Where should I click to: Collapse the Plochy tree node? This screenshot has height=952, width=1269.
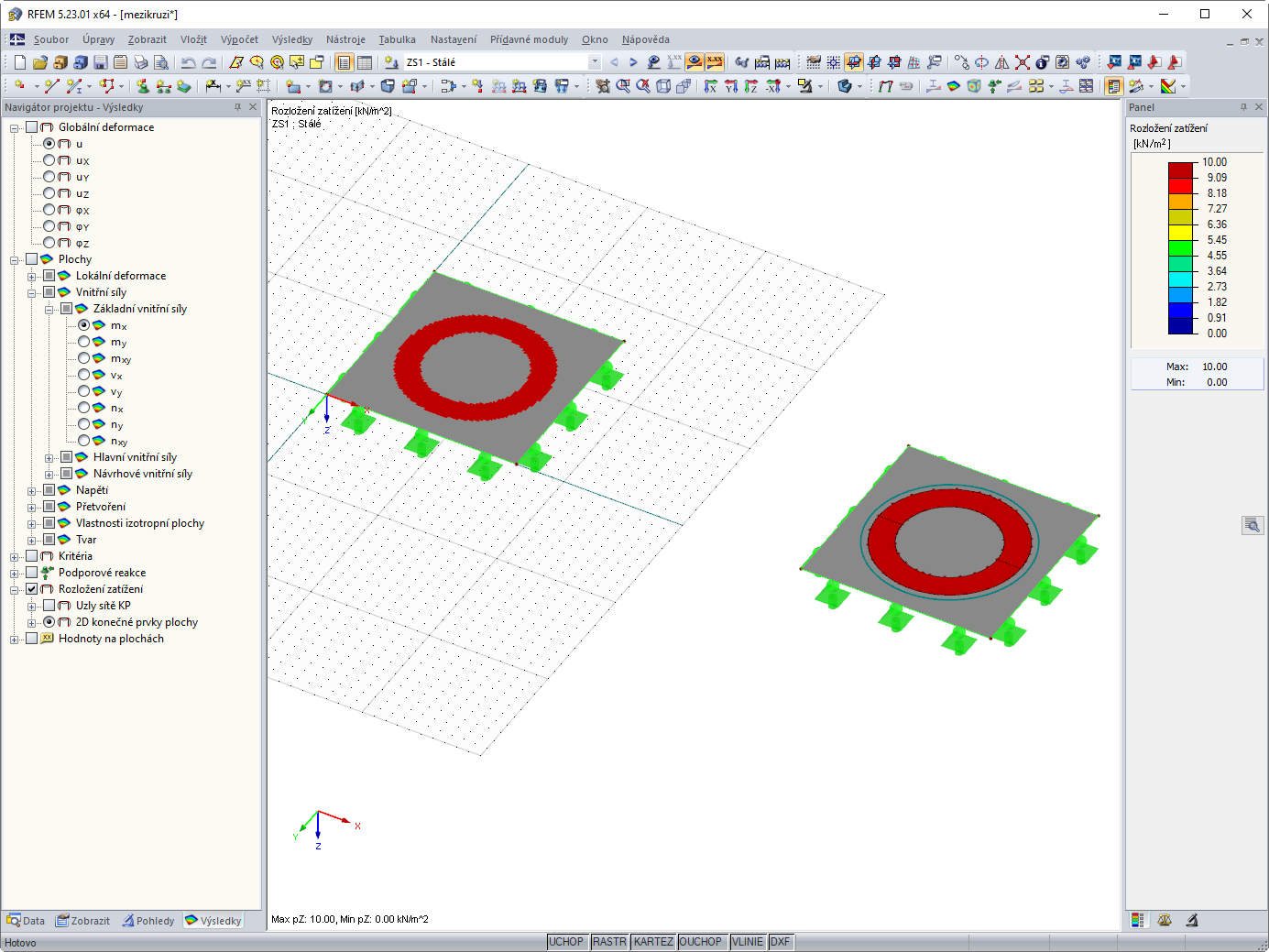15,259
